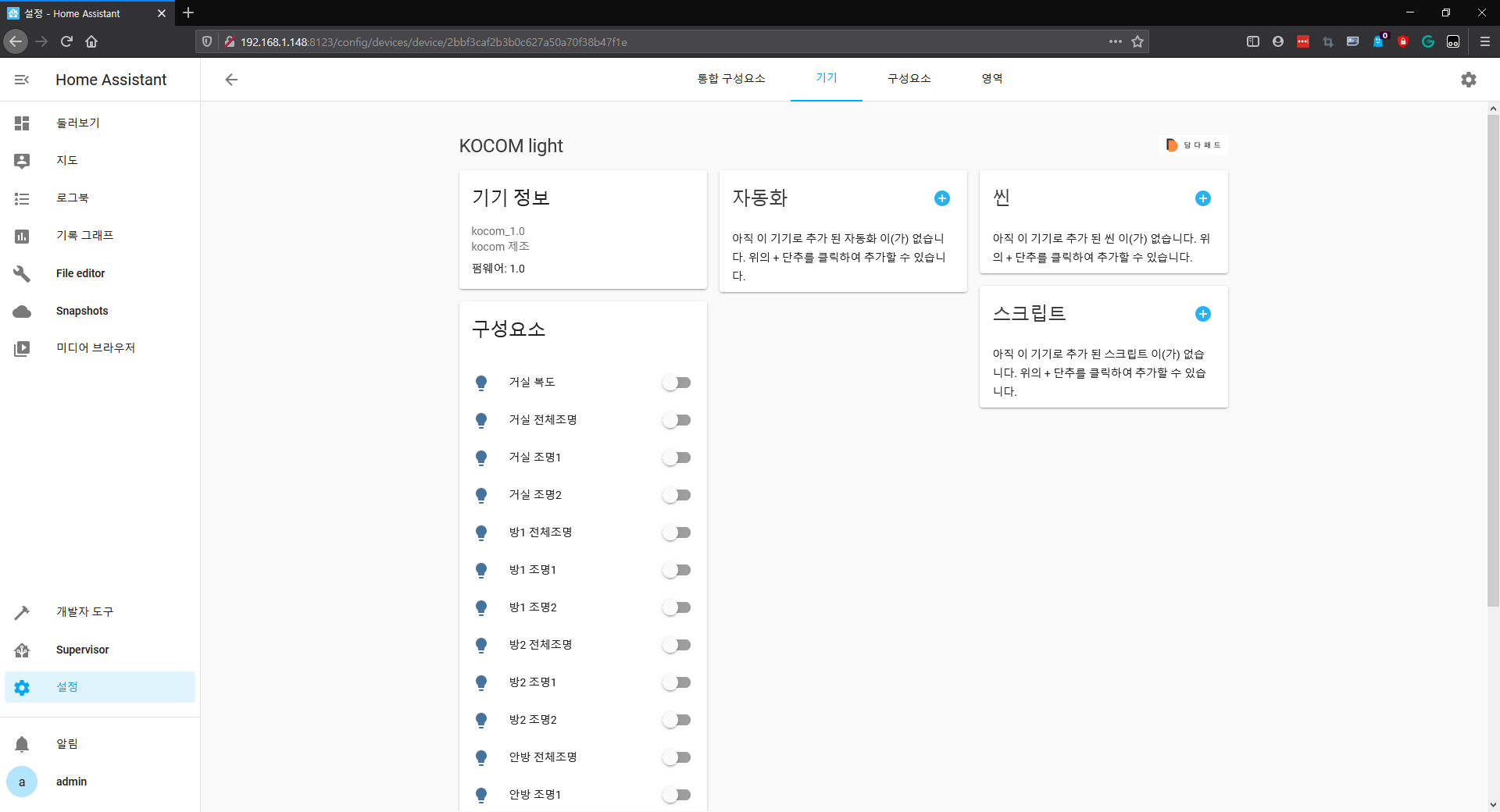The height and width of the screenshot is (812, 1500).
Task: Open 기록 그래프 history page
Action: coord(100,236)
